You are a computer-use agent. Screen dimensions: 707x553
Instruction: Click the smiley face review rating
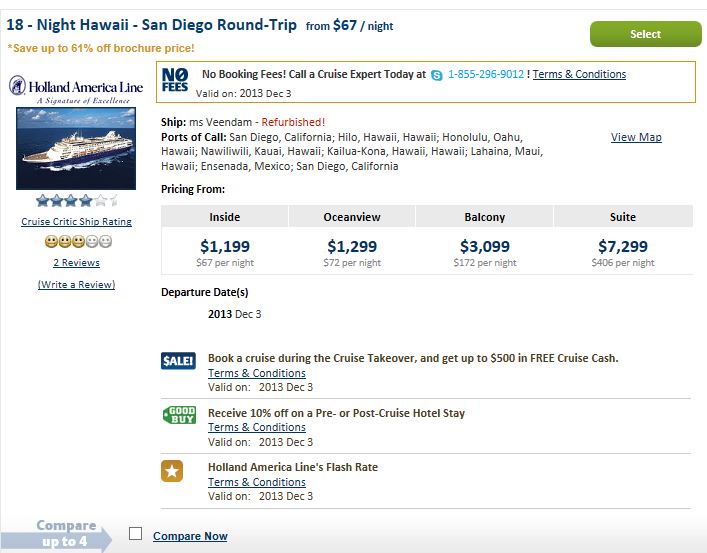pyautogui.click(x=77, y=242)
